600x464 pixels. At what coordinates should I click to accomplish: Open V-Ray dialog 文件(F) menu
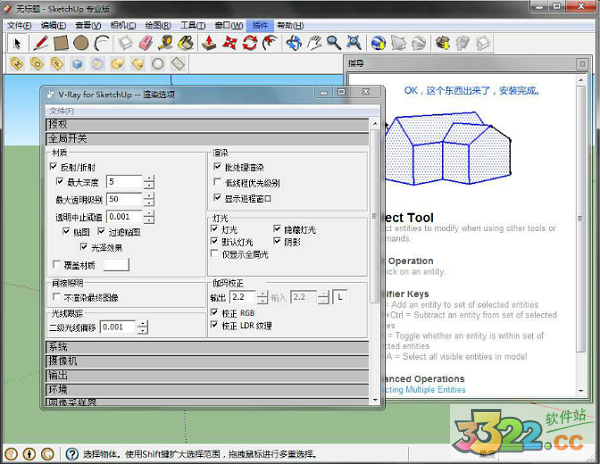click(62, 111)
